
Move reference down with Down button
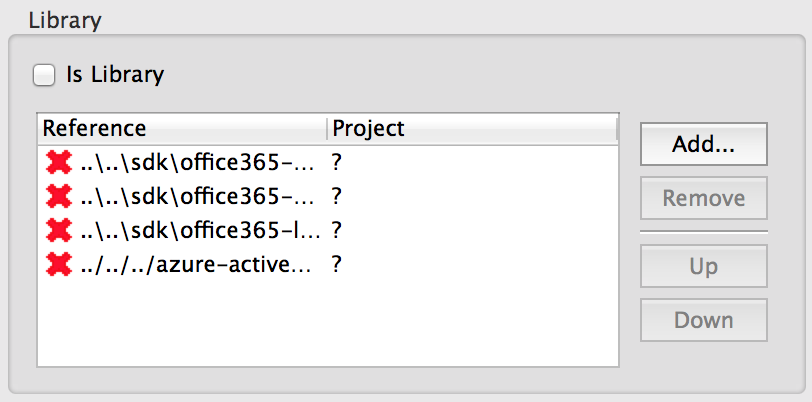click(x=703, y=320)
